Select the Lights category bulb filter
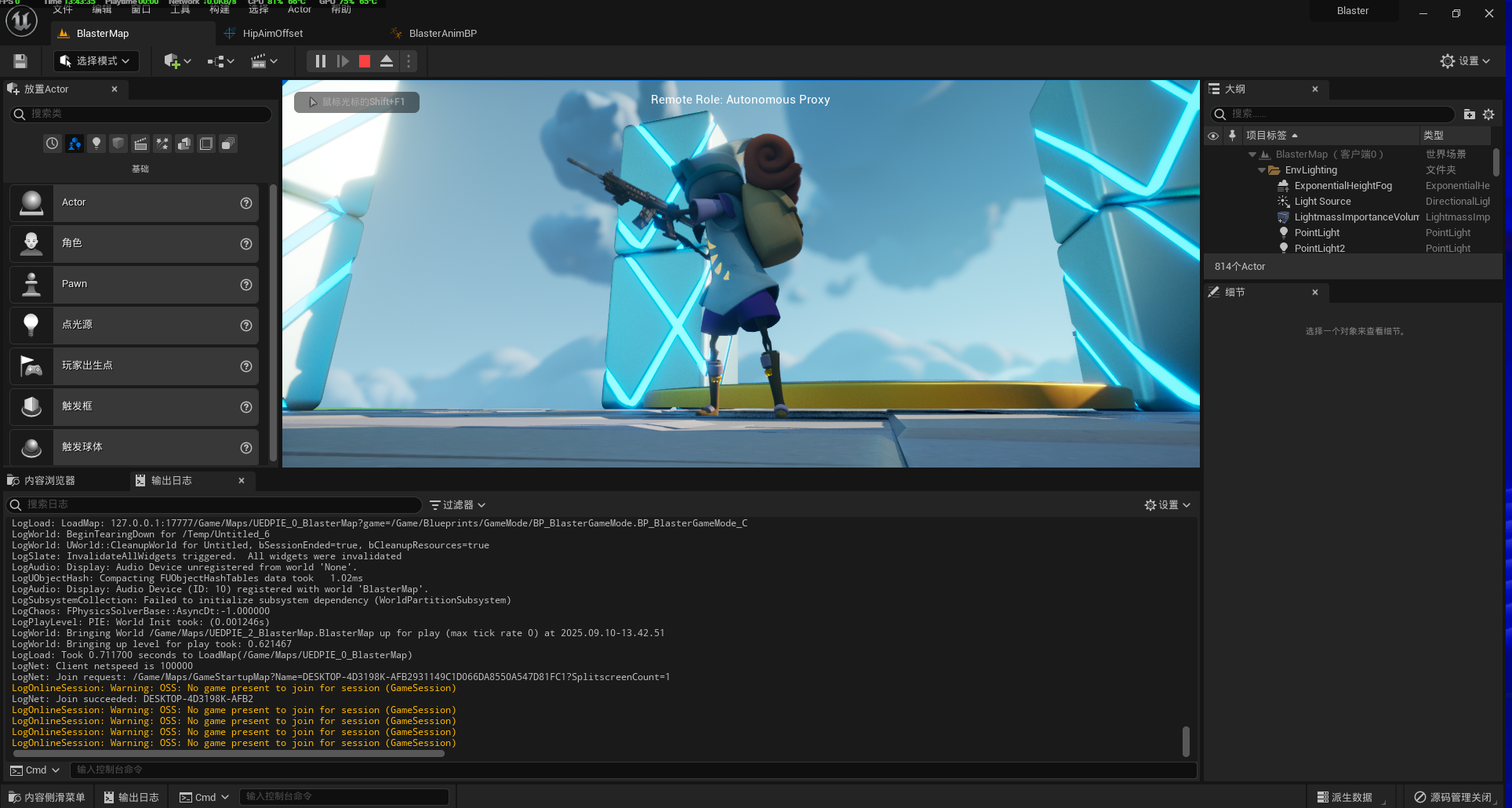1512x808 pixels. [96, 144]
